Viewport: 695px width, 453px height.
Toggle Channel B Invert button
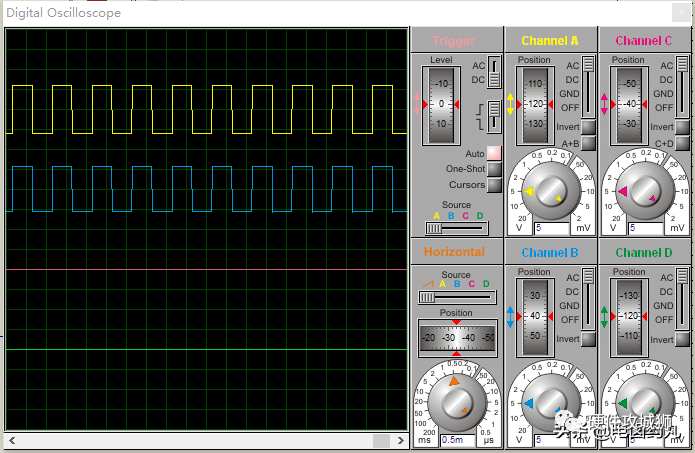(x=588, y=339)
